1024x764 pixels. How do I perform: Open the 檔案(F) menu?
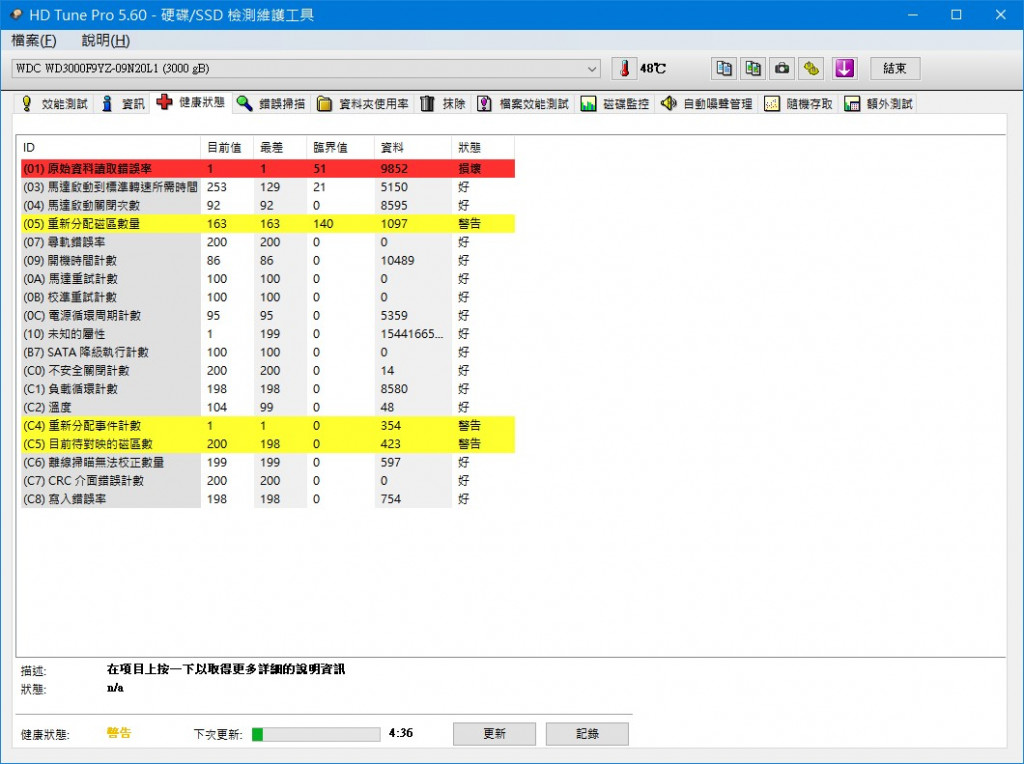(x=34, y=40)
